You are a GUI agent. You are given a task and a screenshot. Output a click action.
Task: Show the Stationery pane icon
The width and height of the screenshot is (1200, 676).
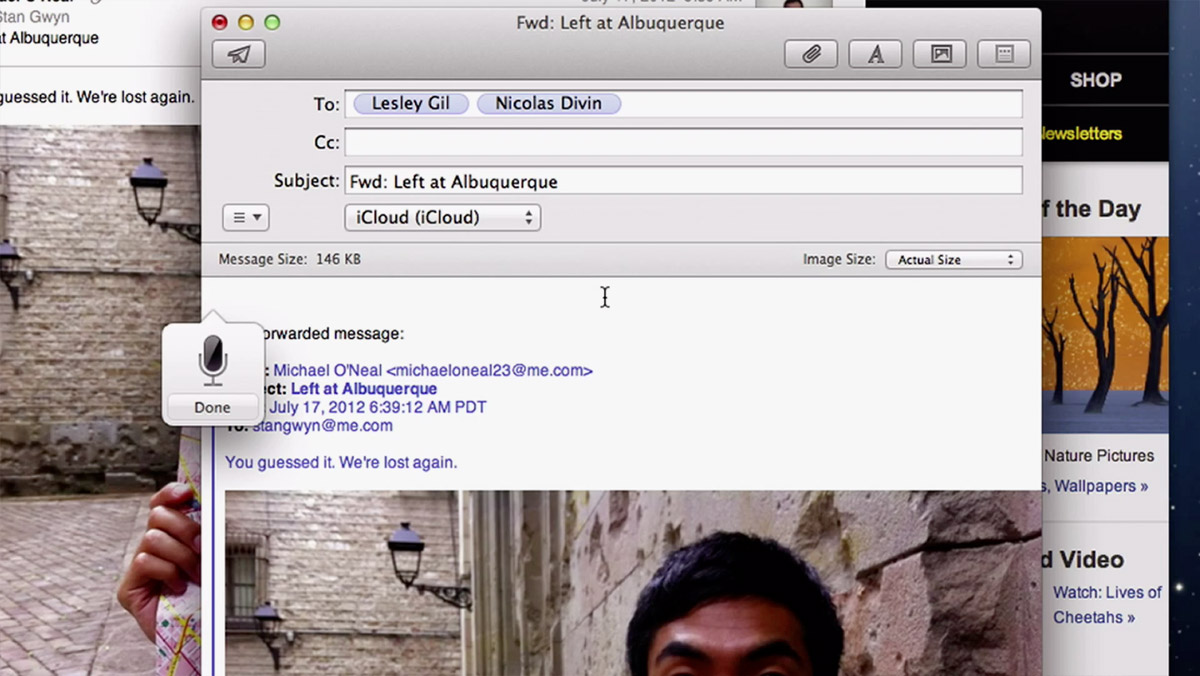point(1004,54)
